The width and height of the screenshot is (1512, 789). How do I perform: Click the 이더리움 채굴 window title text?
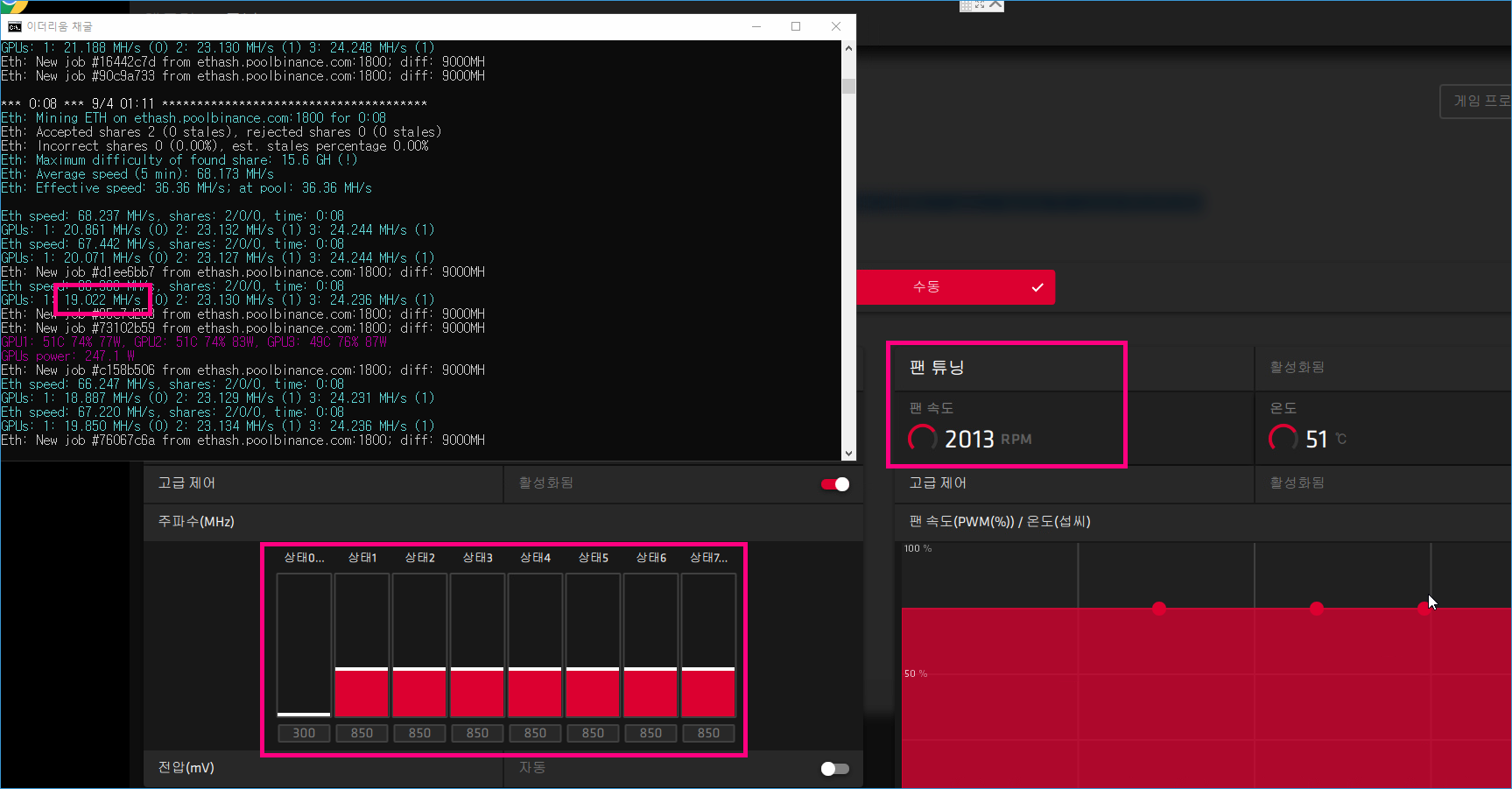tap(59, 27)
